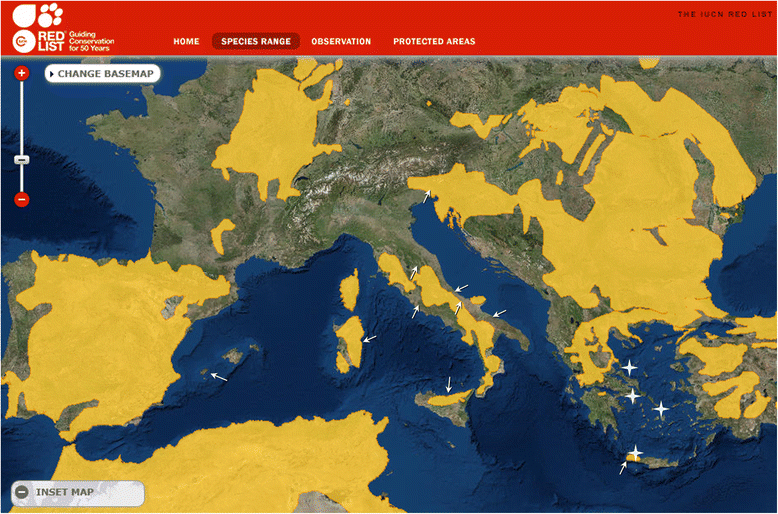Switch to the Observation tab
This screenshot has height=514, width=778.
(x=341, y=42)
